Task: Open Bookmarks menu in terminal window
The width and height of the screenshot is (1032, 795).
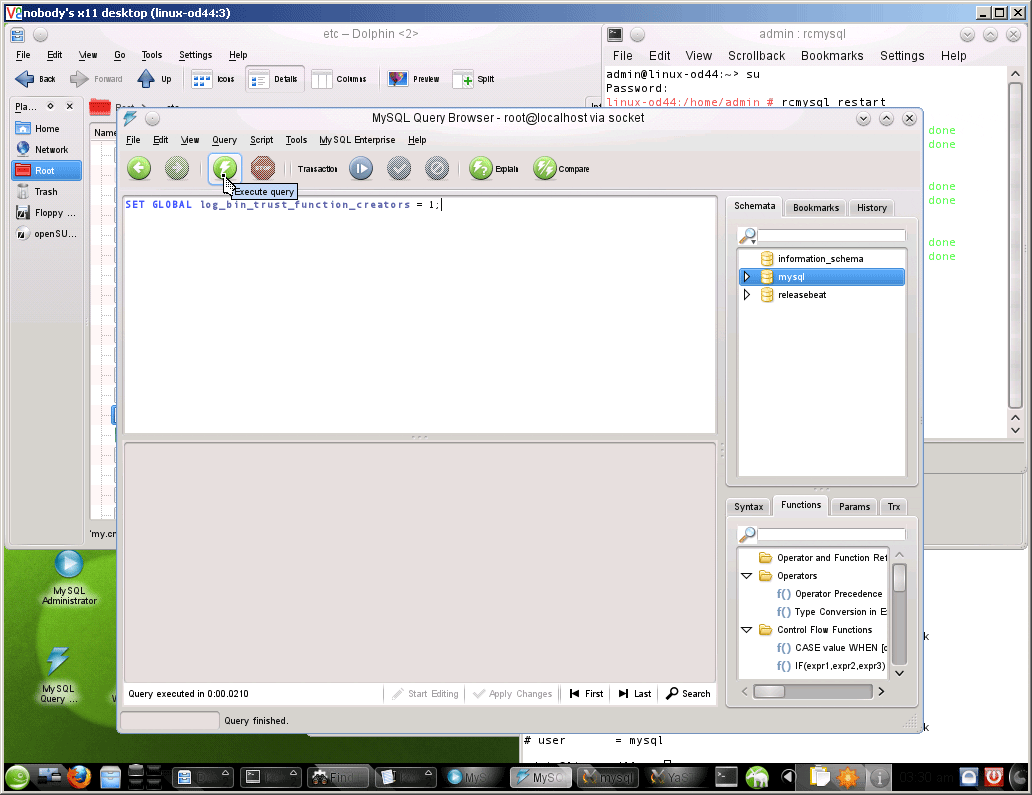Action: click(832, 56)
